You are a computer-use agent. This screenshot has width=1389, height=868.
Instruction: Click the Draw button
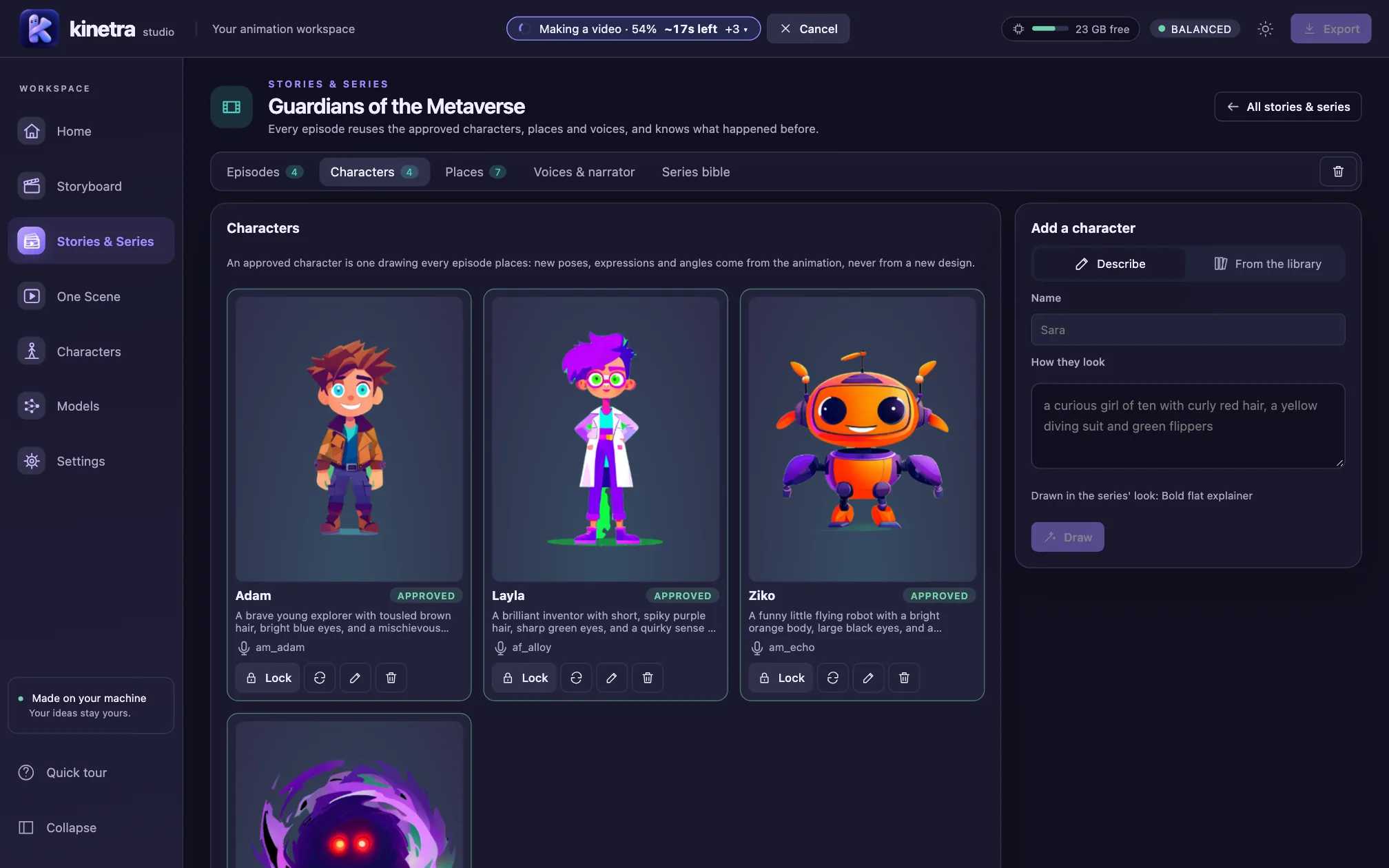1067,537
